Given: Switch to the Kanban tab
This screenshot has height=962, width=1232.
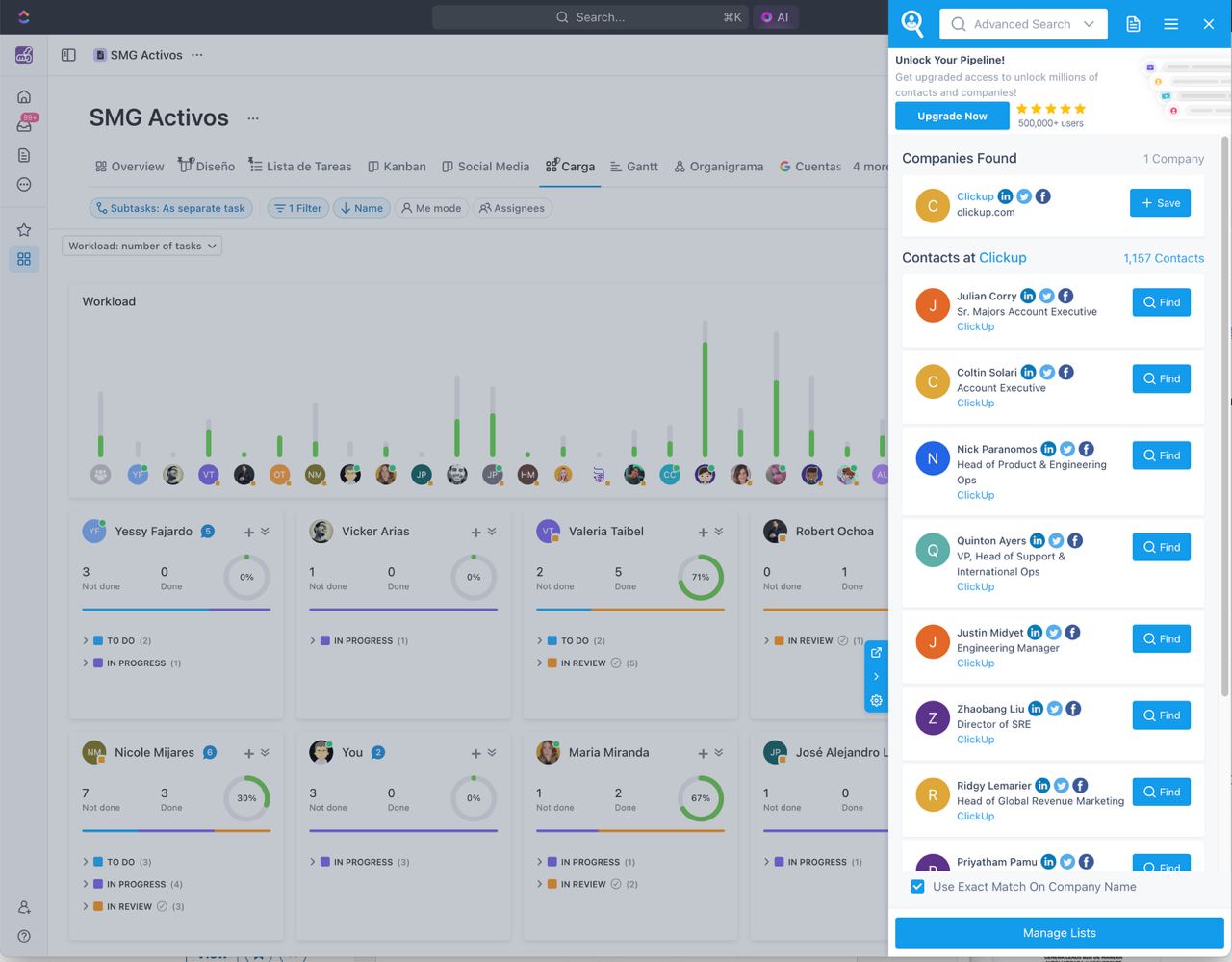Looking at the screenshot, I should tap(397, 167).
